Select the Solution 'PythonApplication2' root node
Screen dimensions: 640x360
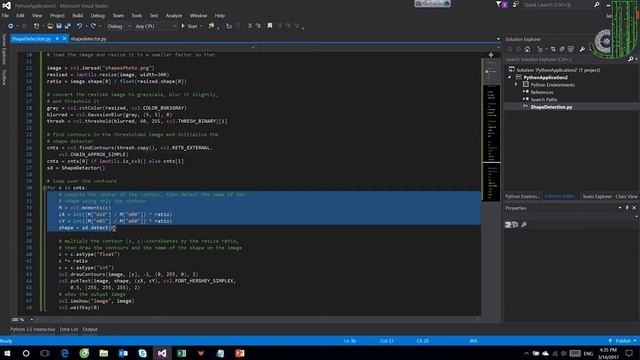(558, 70)
